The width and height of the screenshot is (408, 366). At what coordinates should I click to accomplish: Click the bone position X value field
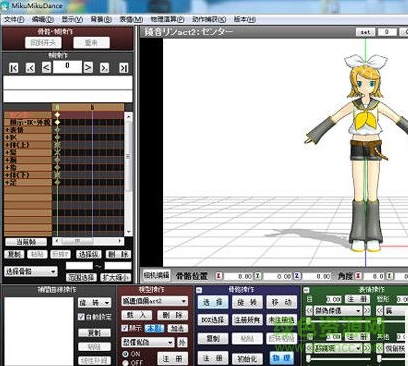[x=238, y=276]
